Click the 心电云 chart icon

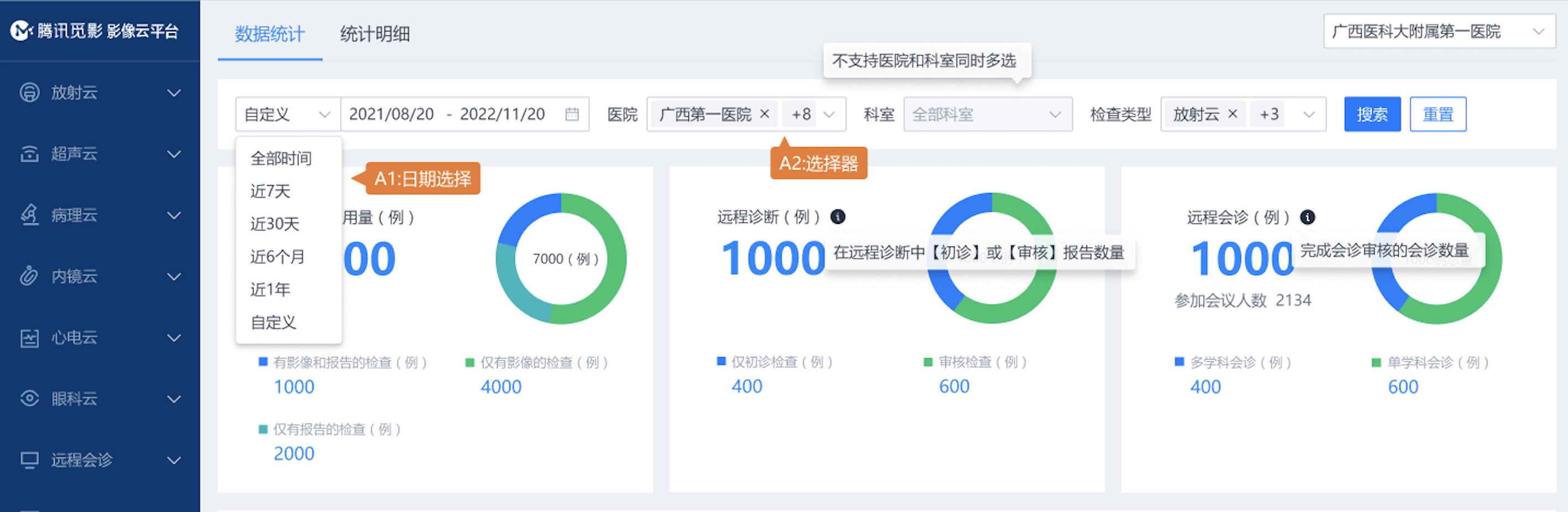coord(29,338)
